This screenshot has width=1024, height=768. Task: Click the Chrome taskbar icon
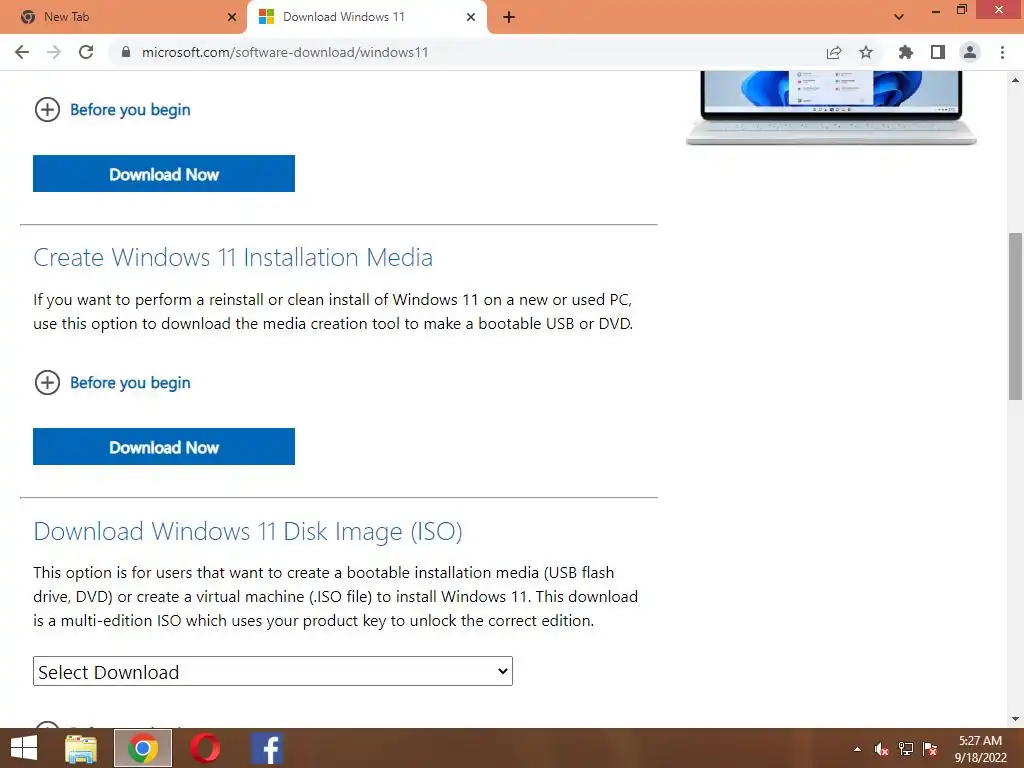tap(143, 748)
